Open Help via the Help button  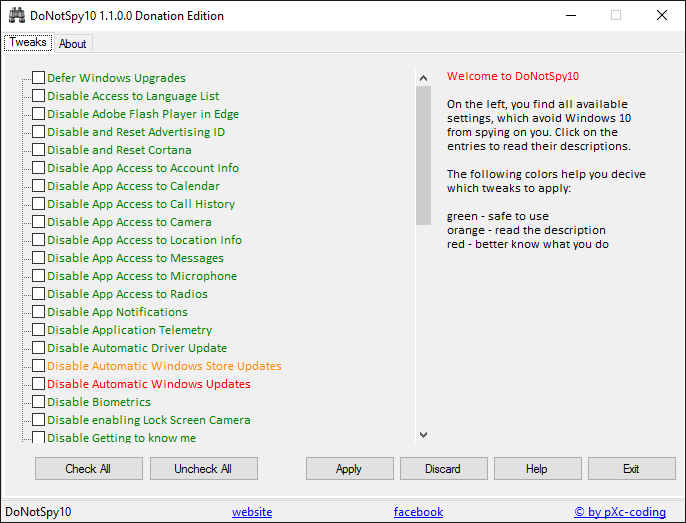[537, 469]
